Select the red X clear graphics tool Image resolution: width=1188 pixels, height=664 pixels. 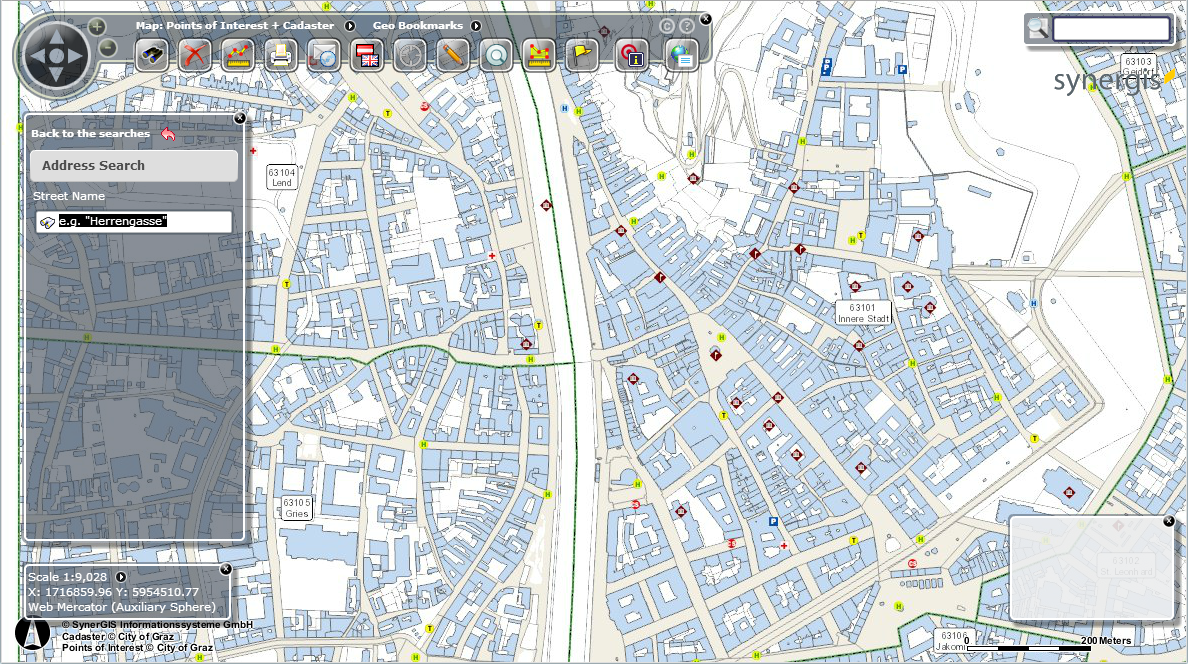[x=195, y=55]
